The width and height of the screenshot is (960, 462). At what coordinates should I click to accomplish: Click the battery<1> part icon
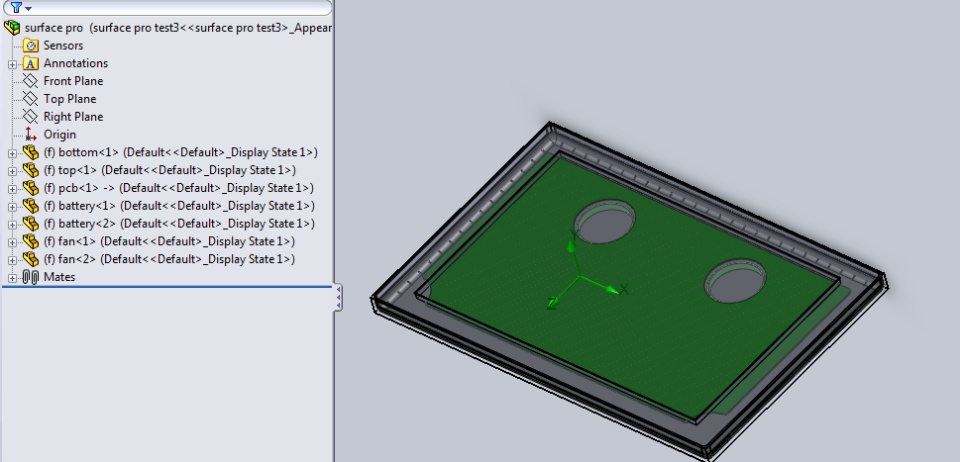click(x=31, y=206)
